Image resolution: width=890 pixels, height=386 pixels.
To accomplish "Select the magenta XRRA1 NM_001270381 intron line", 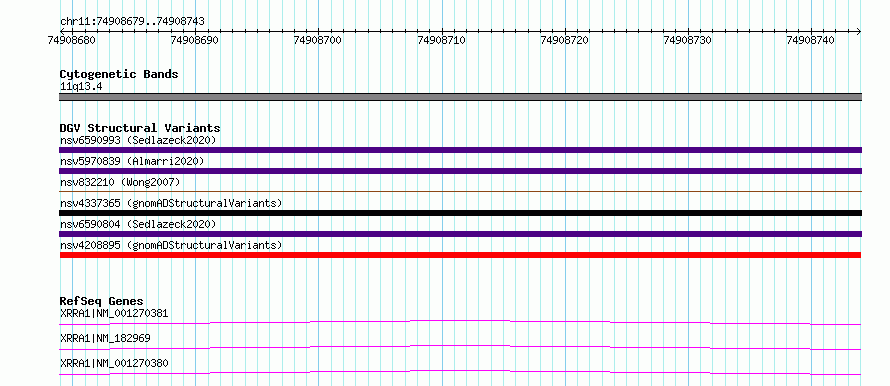I will [x=460, y=322].
